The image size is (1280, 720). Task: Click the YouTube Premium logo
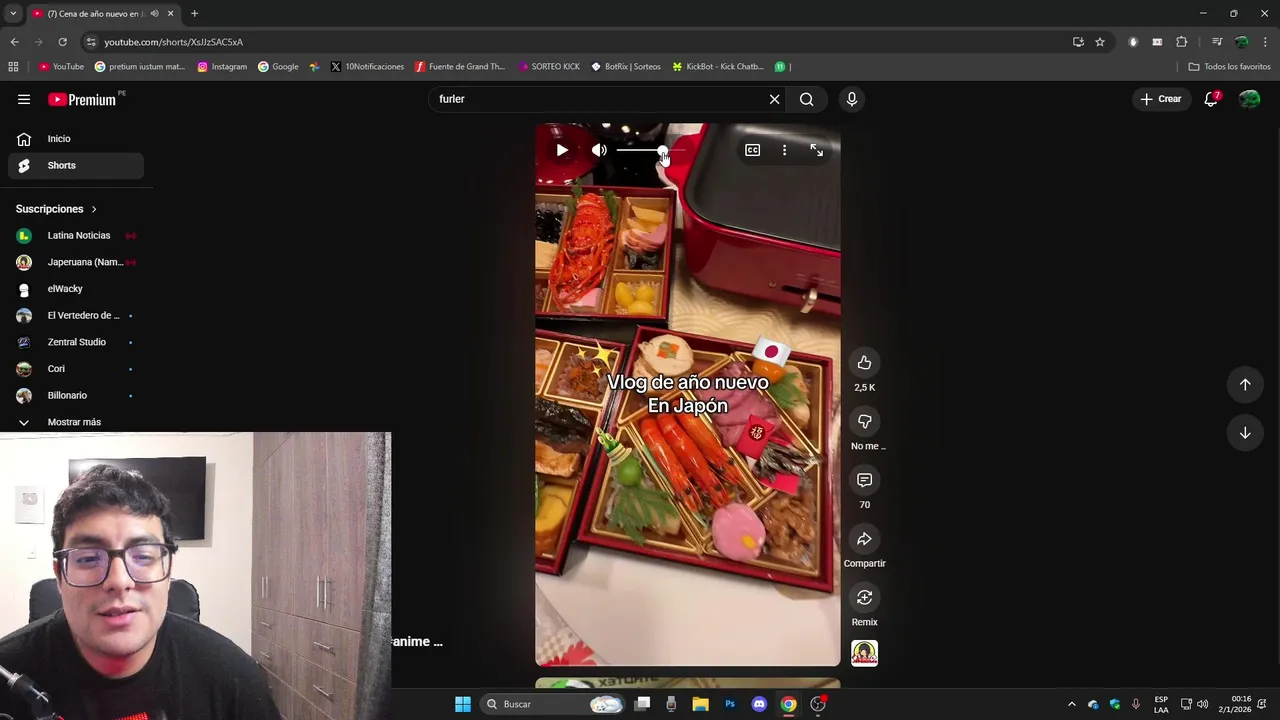82,99
